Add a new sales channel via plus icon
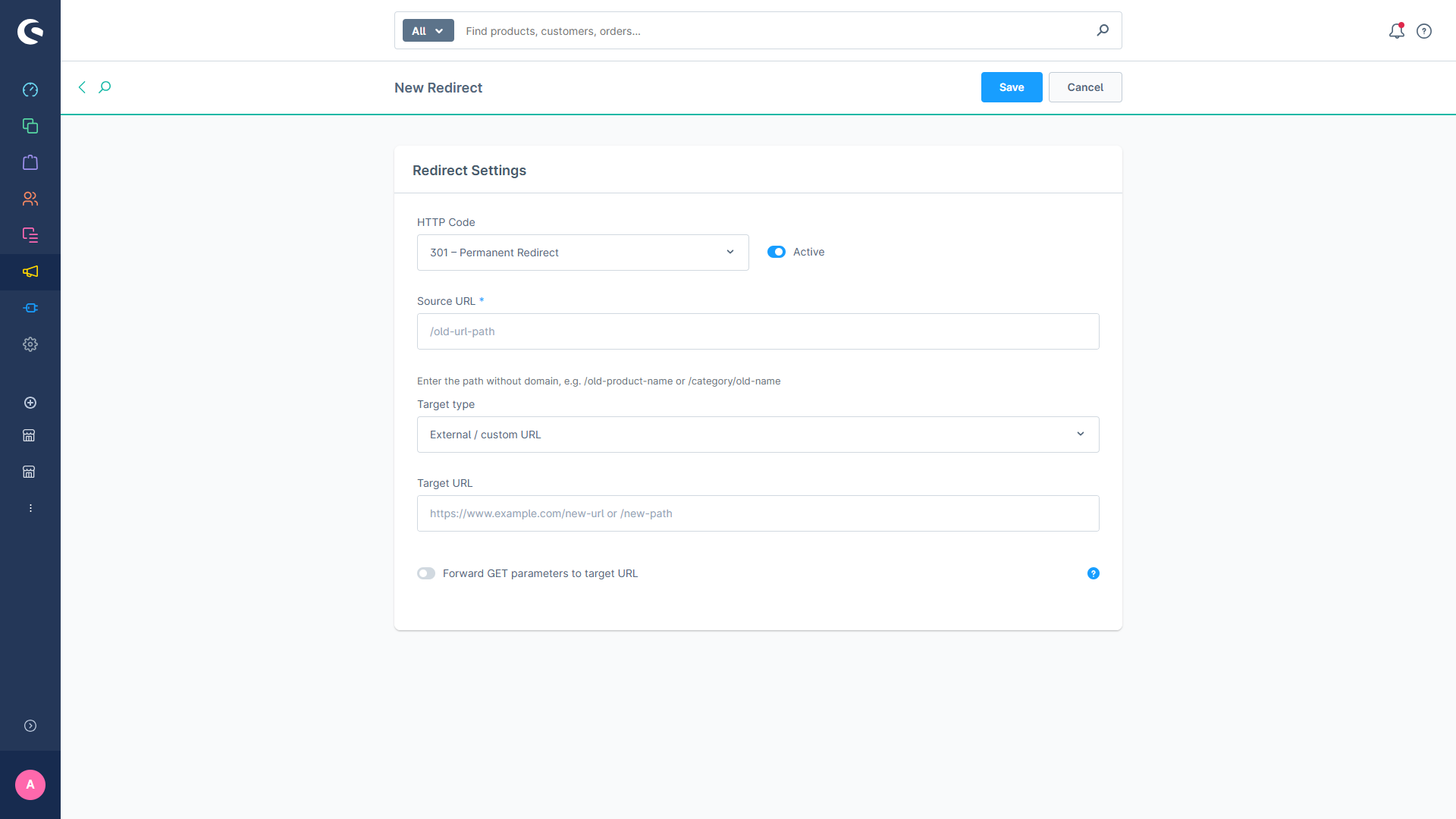1456x819 pixels. click(30, 403)
